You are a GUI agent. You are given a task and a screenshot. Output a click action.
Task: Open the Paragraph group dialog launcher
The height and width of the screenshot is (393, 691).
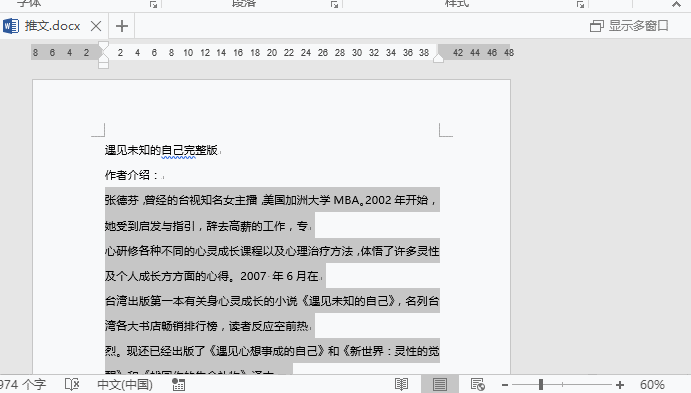[334, 4]
